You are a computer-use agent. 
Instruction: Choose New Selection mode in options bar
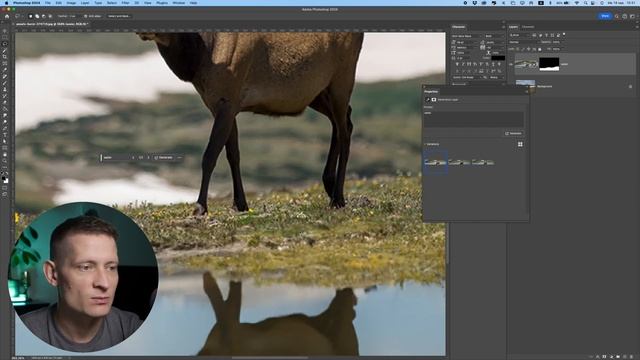[31, 16]
